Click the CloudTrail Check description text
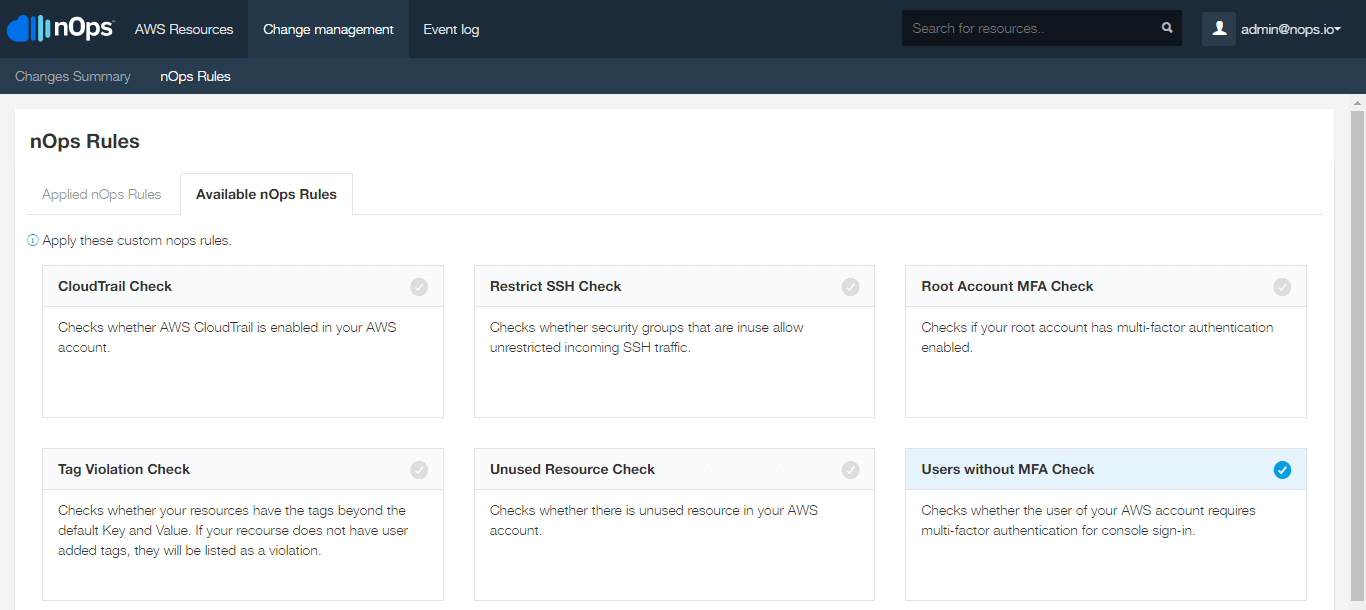 (227, 337)
